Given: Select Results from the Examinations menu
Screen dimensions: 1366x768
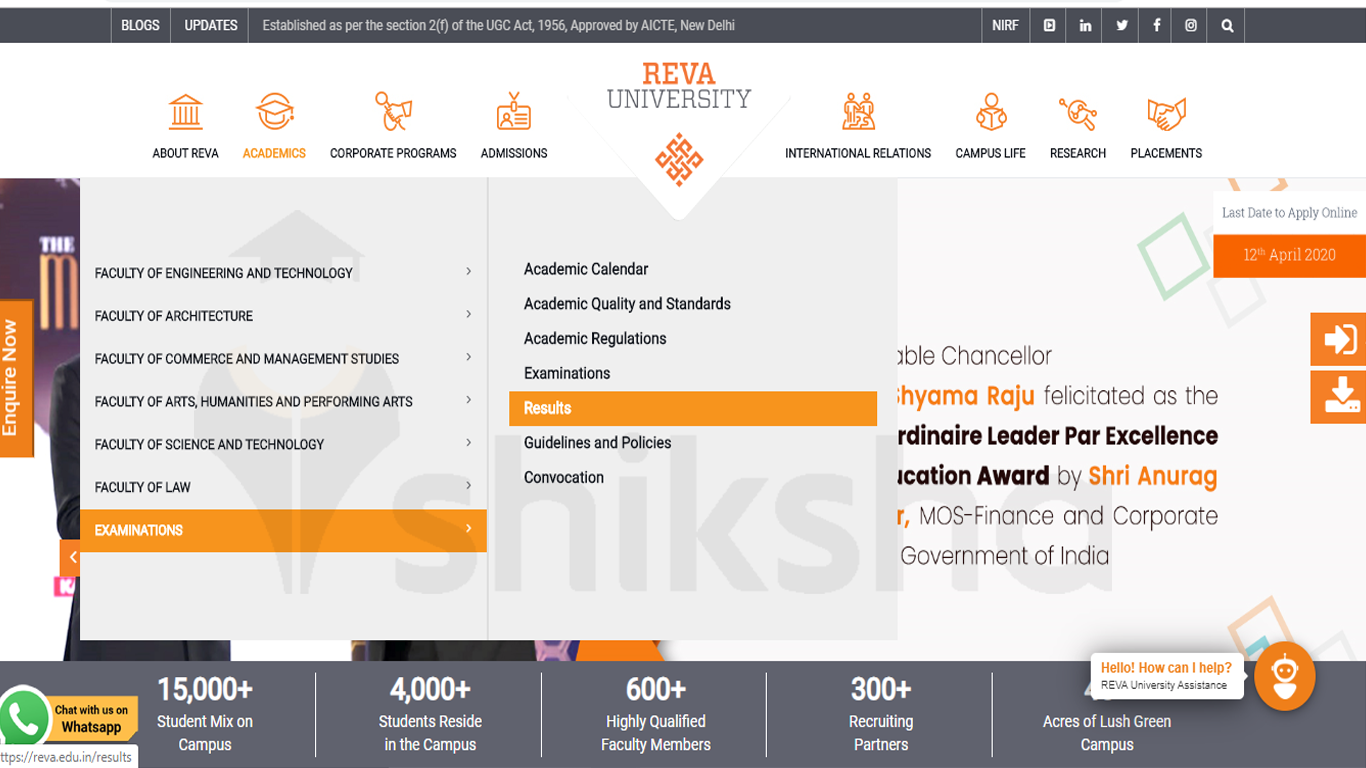Looking at the screenshot, I should (547, 408).
